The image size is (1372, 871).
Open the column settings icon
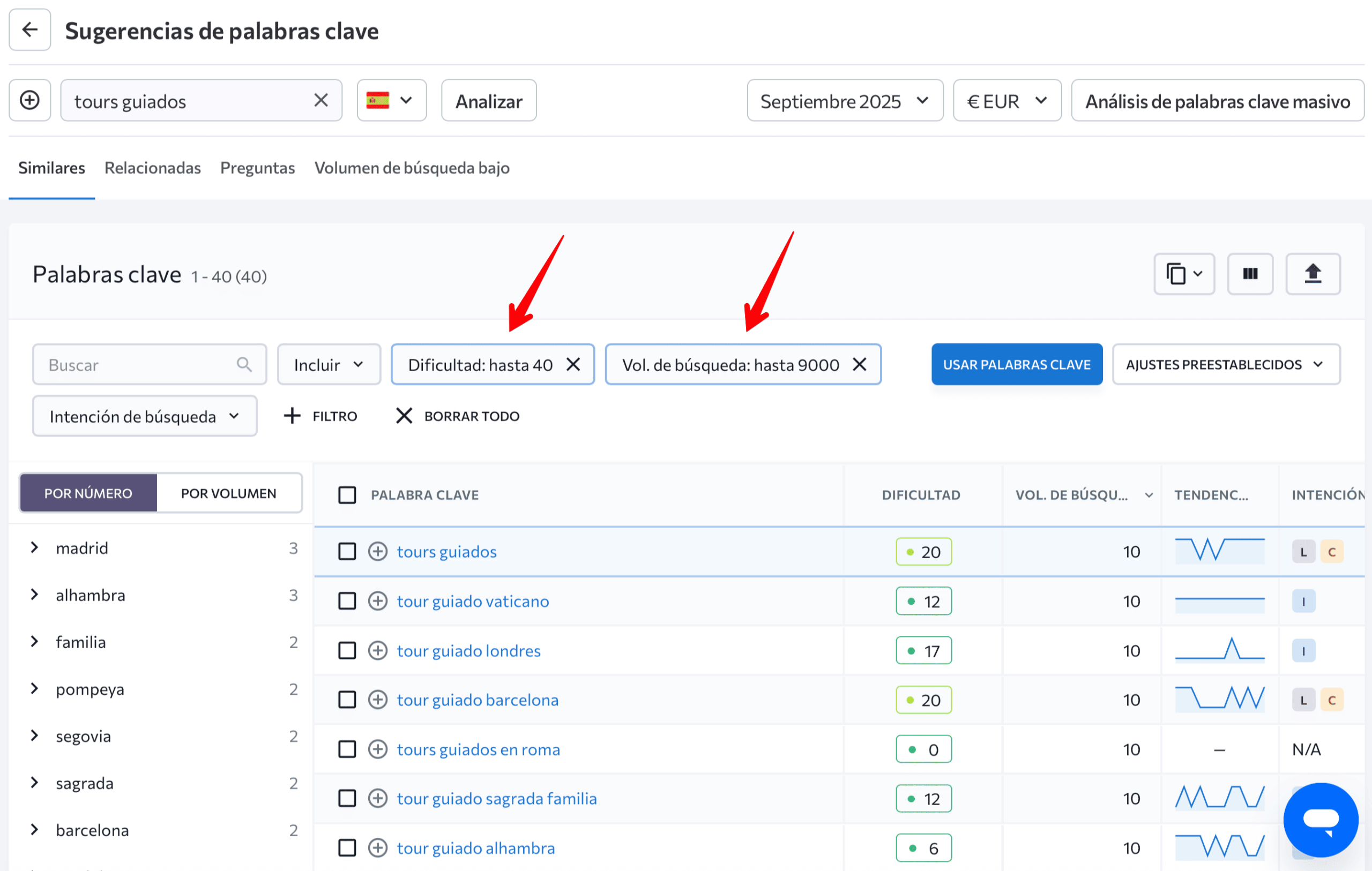[x=1250, y=274]
